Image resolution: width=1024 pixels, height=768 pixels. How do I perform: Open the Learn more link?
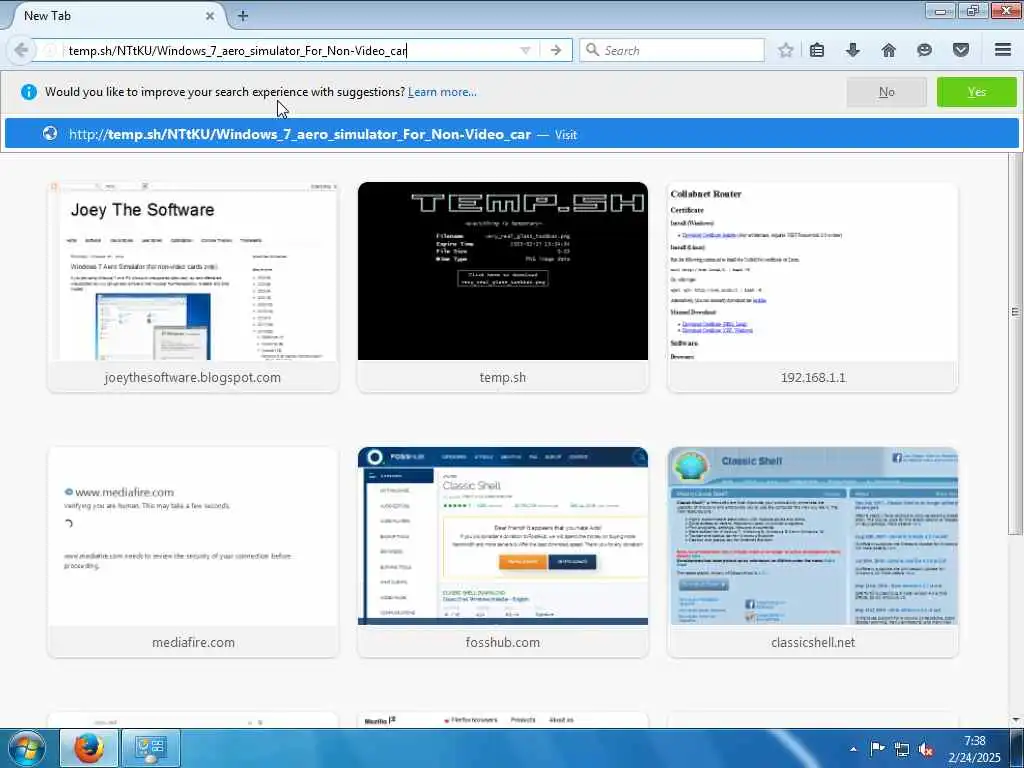point(442,92)
